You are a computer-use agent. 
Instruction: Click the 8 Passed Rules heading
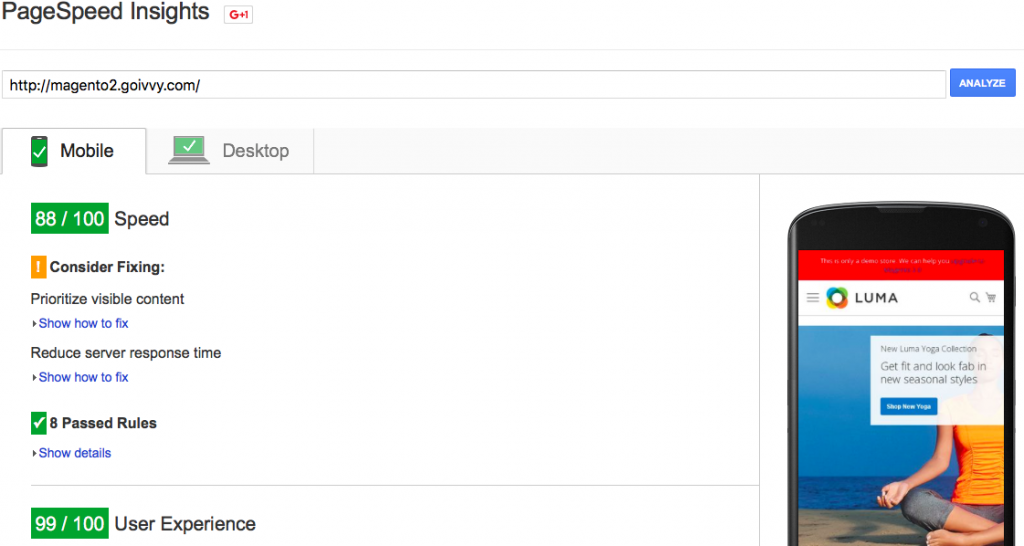coord(103,423)
